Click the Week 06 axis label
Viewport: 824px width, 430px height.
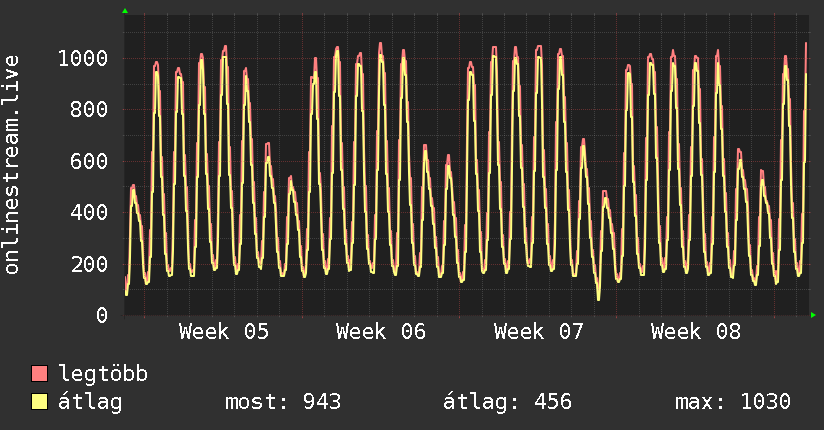381,332
